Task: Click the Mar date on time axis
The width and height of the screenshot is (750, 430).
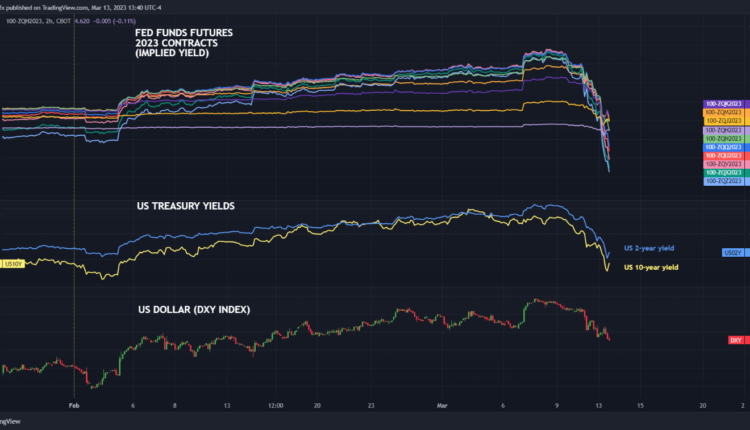Action: pos(442,406)
